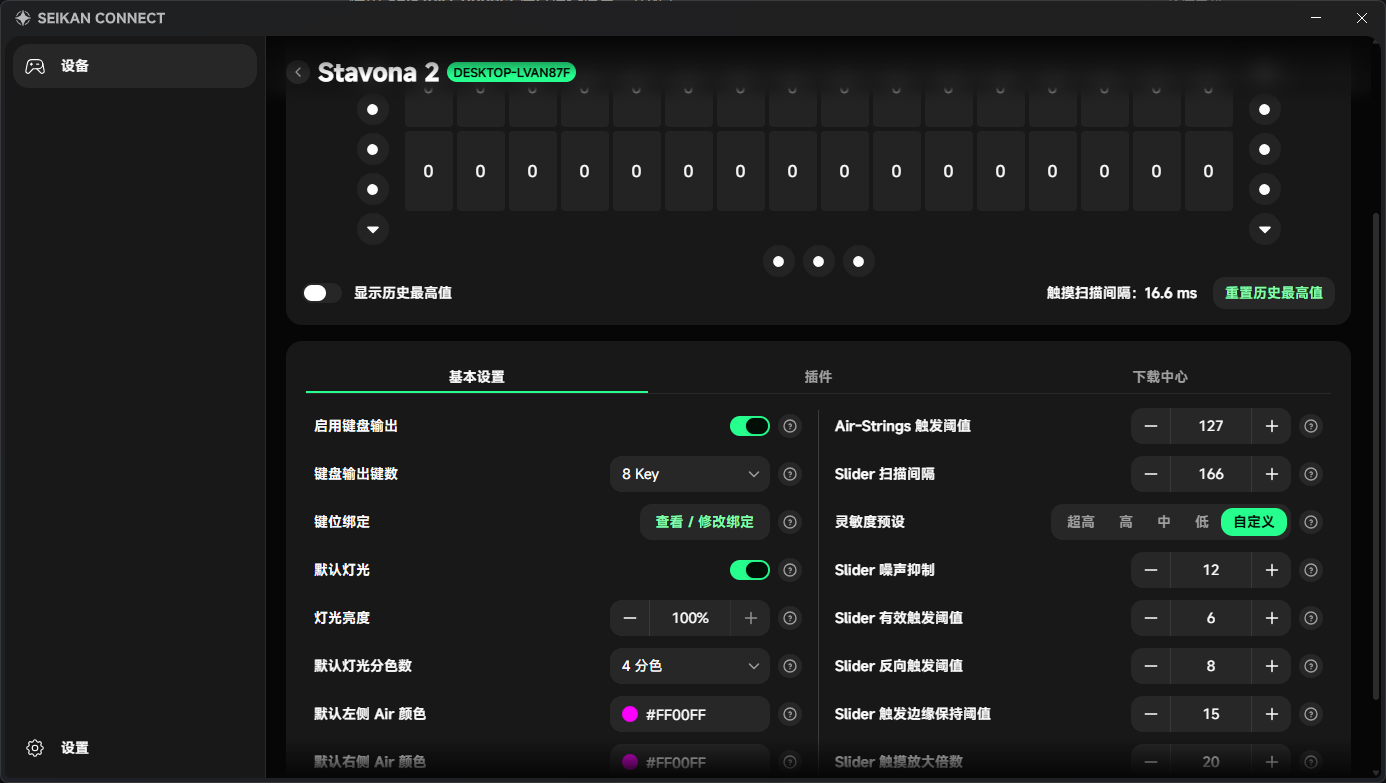Viewport: 1386px width, 783px height.
Task: Select 中 sensitivity preset
Action: (x=1164, y=522)
